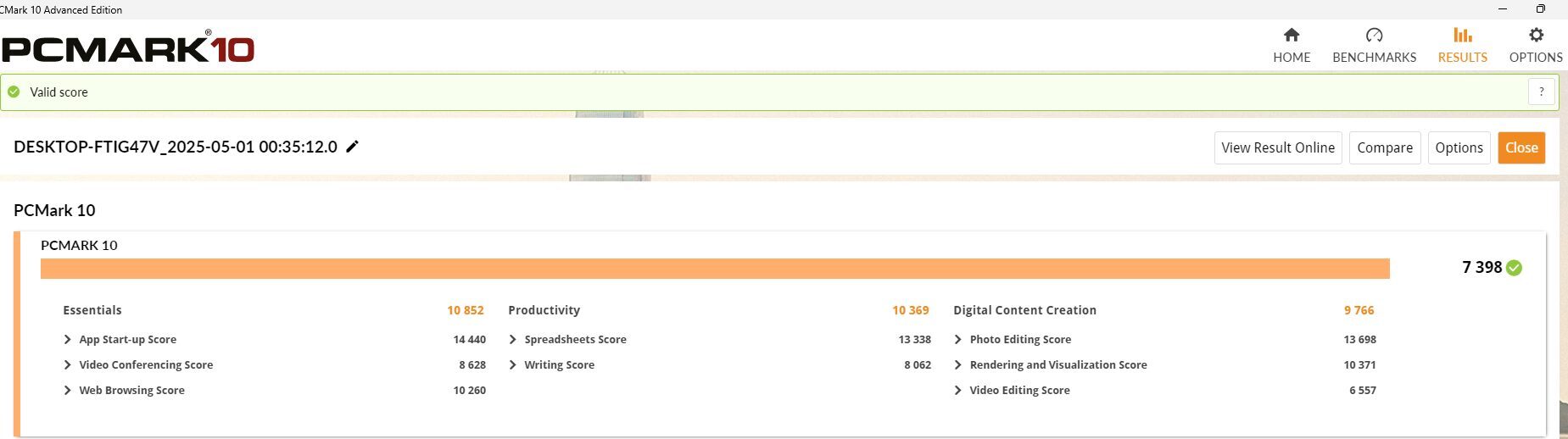Click the green Valid score check icon
Screen dimensions: 1568x439
point(14,92)
